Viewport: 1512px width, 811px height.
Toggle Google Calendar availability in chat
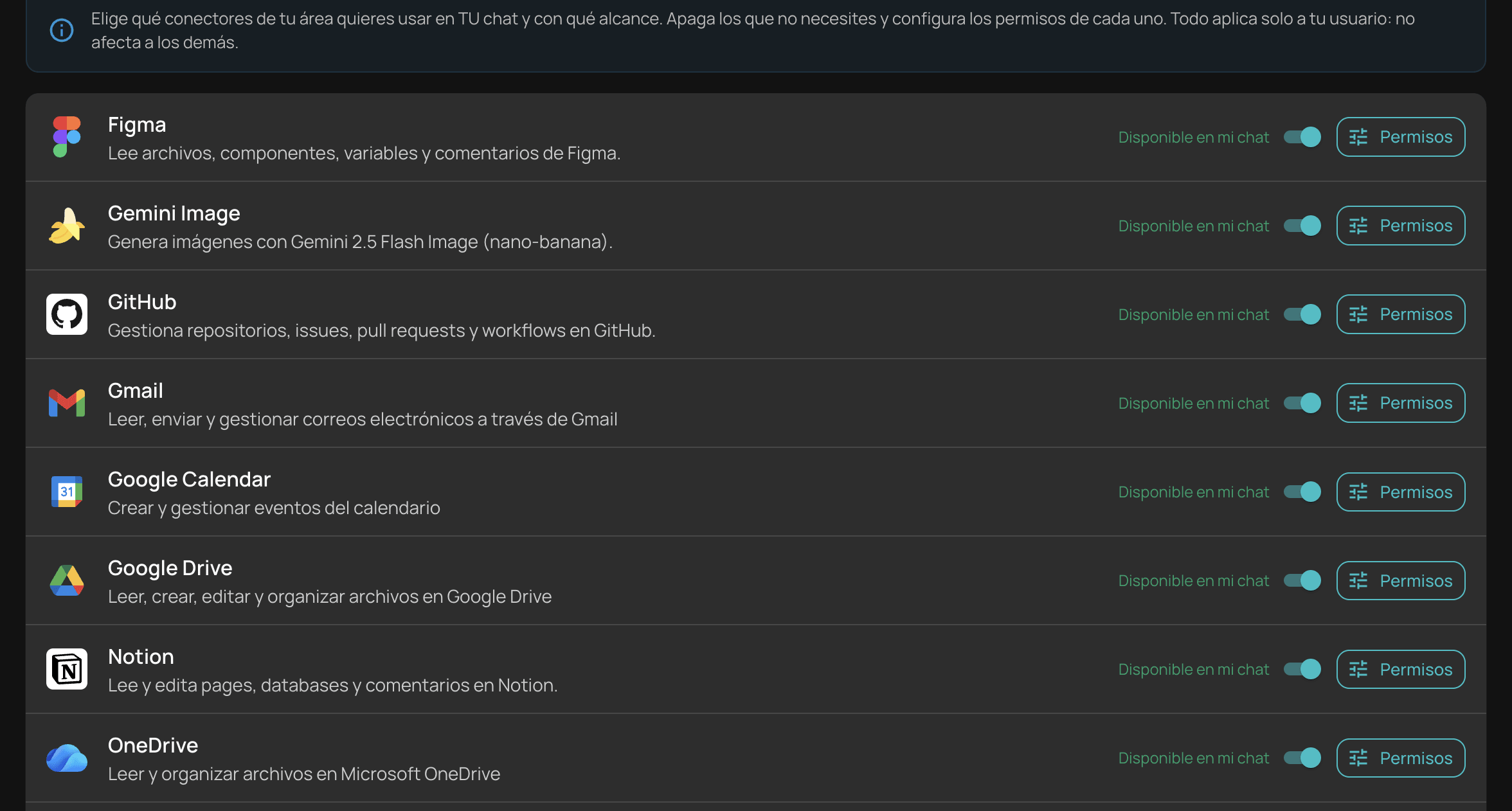tap(1302, 492)
